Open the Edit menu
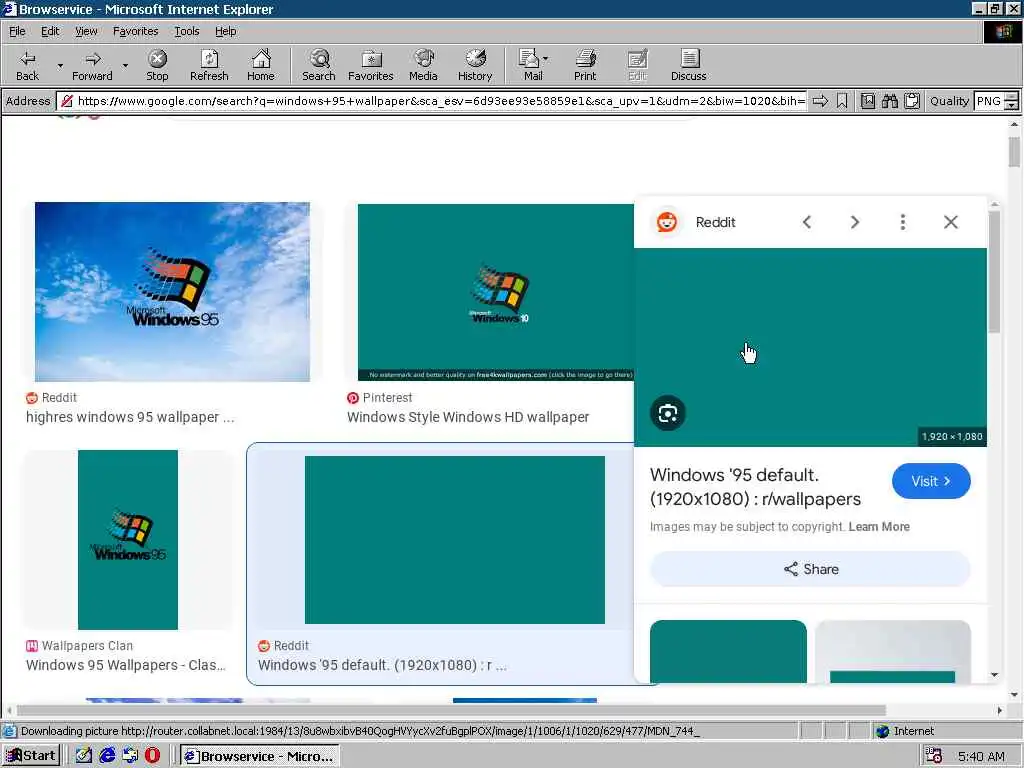 pos(50,31)
